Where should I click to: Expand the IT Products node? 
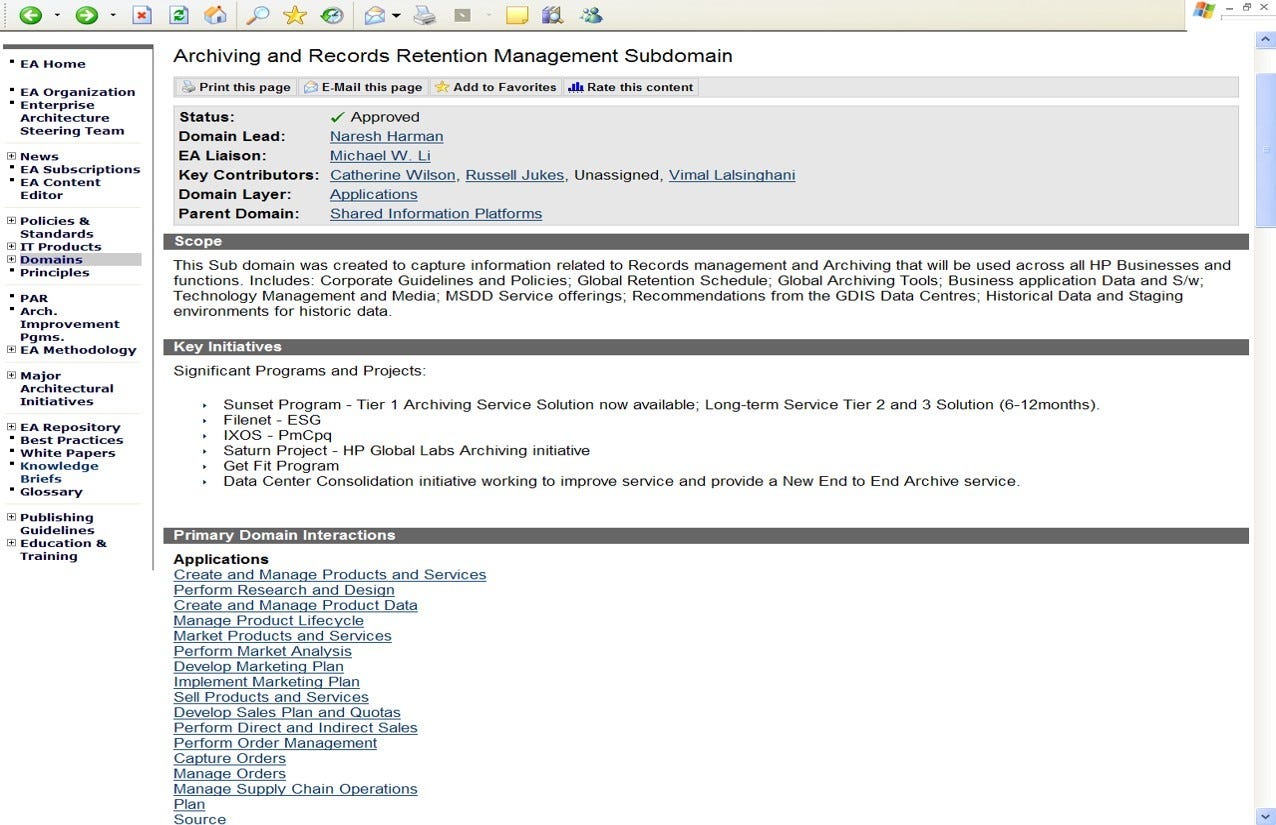pos(11,246)
